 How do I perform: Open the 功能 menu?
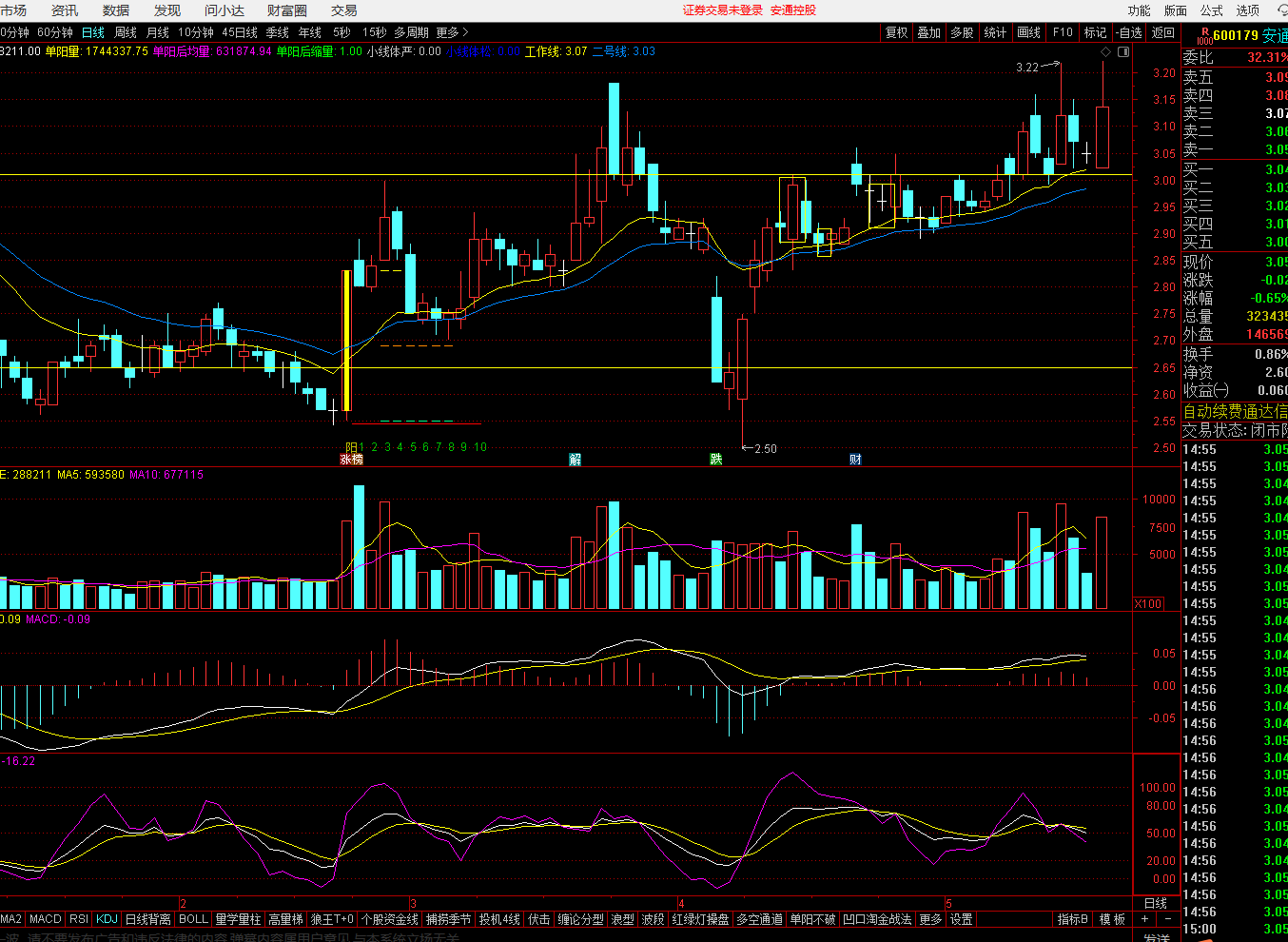pos(1140,10)
